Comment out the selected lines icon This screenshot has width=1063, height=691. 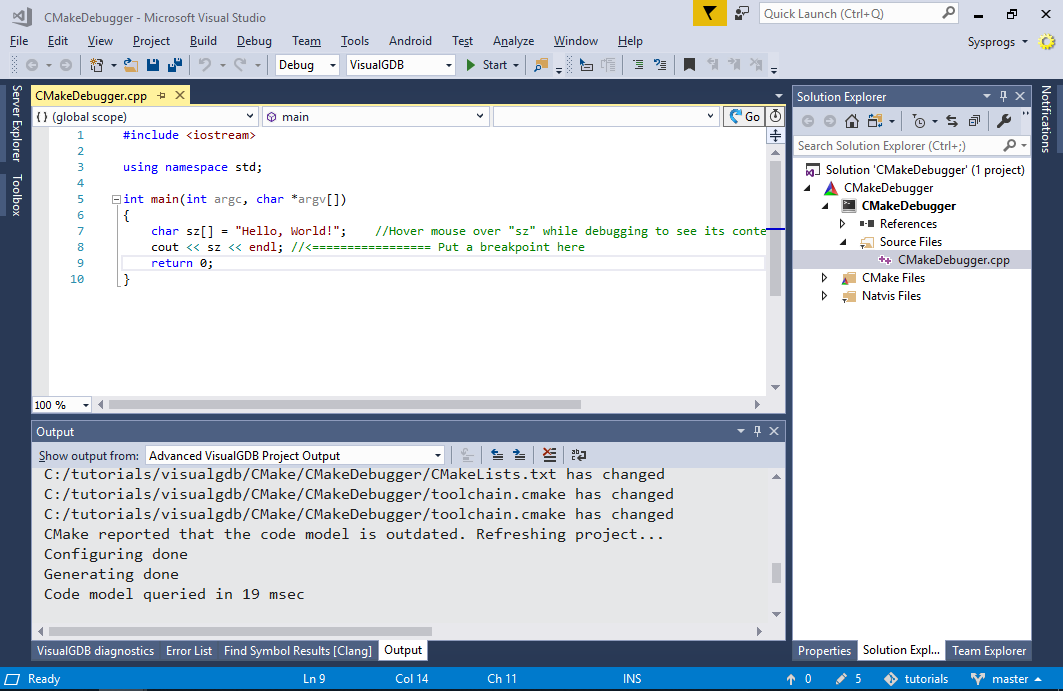(638, 65)
